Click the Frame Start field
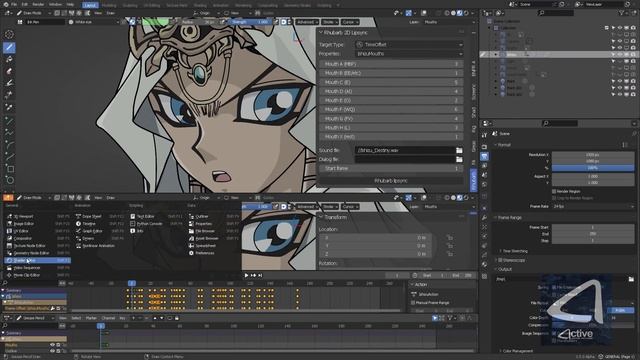The width and height of the screenshot is (640, 360). (x=593, y=227)
